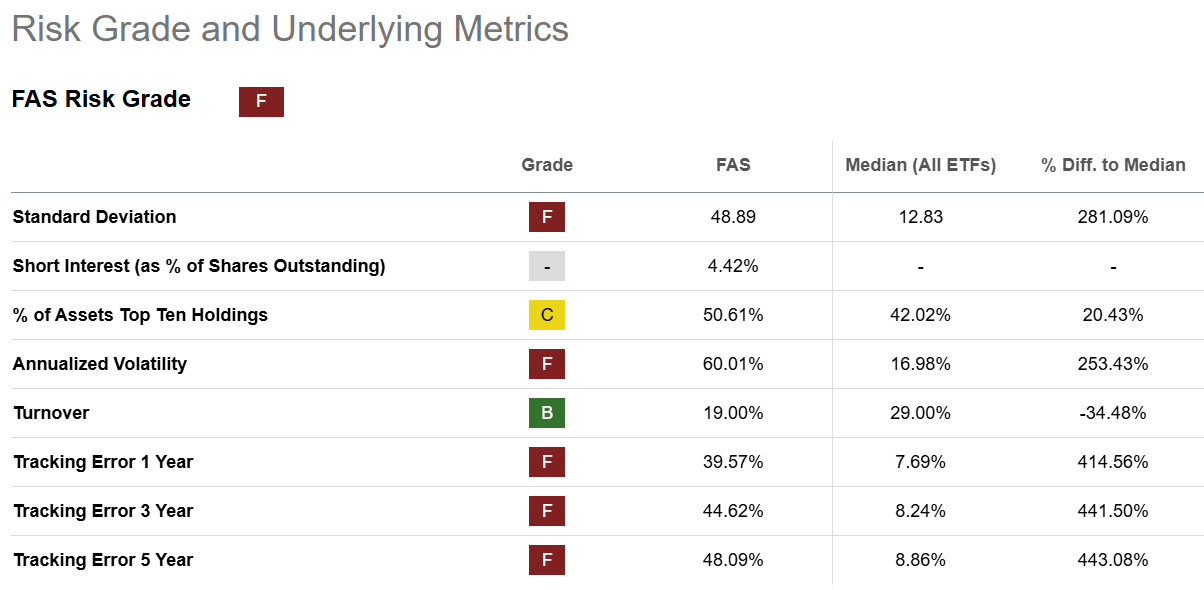Click the Annualized Volatility F grade badge

547,364
